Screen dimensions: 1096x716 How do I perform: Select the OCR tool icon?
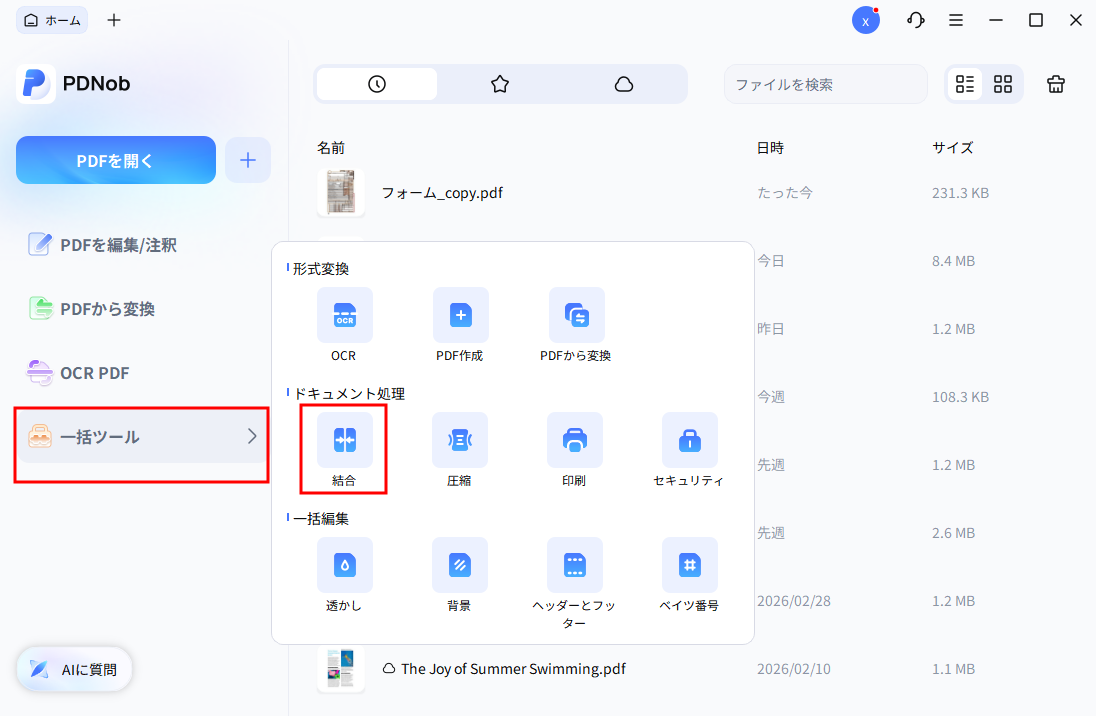pos(344,315)
